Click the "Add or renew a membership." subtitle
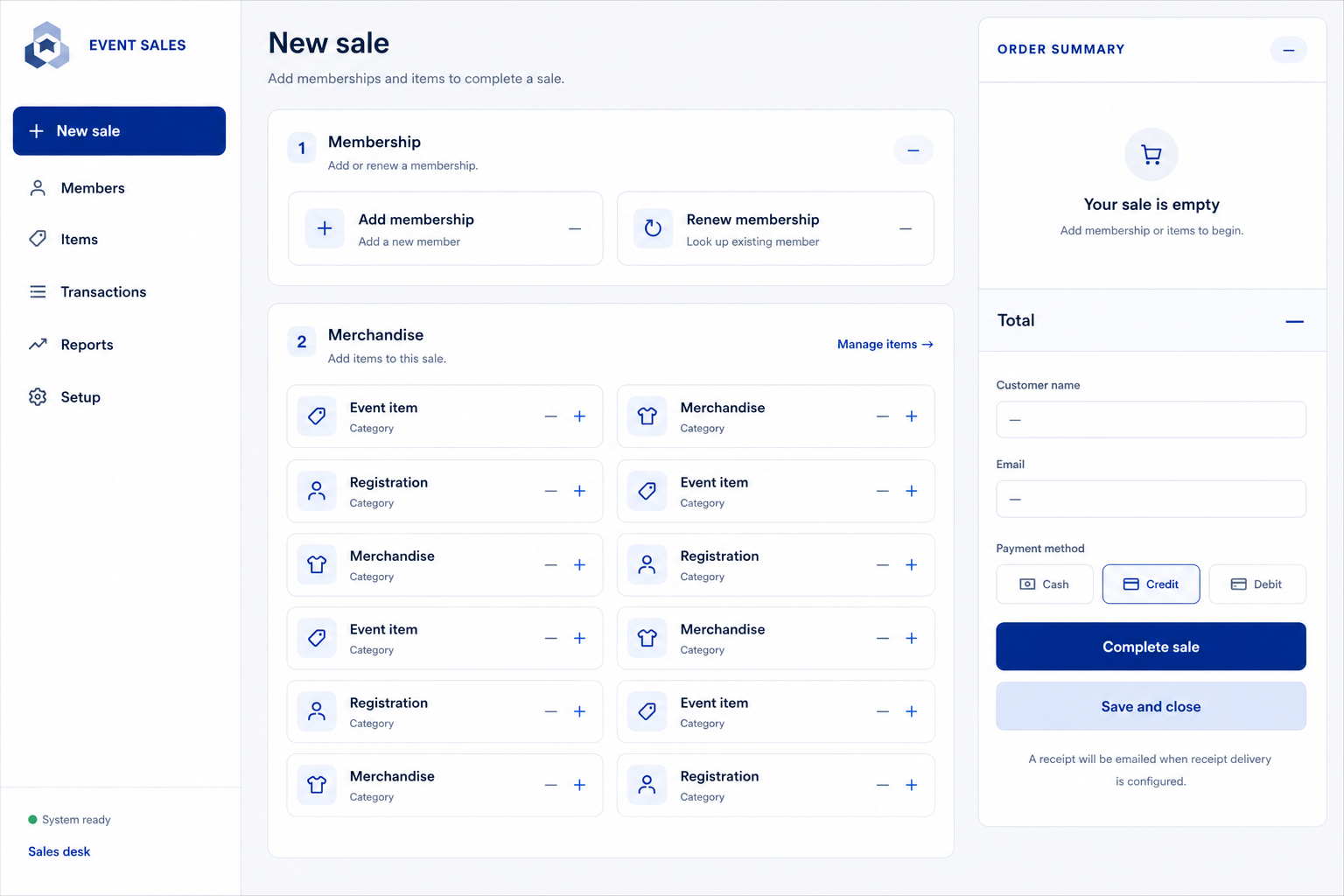The image size is (1344, 896). (402, 165)
